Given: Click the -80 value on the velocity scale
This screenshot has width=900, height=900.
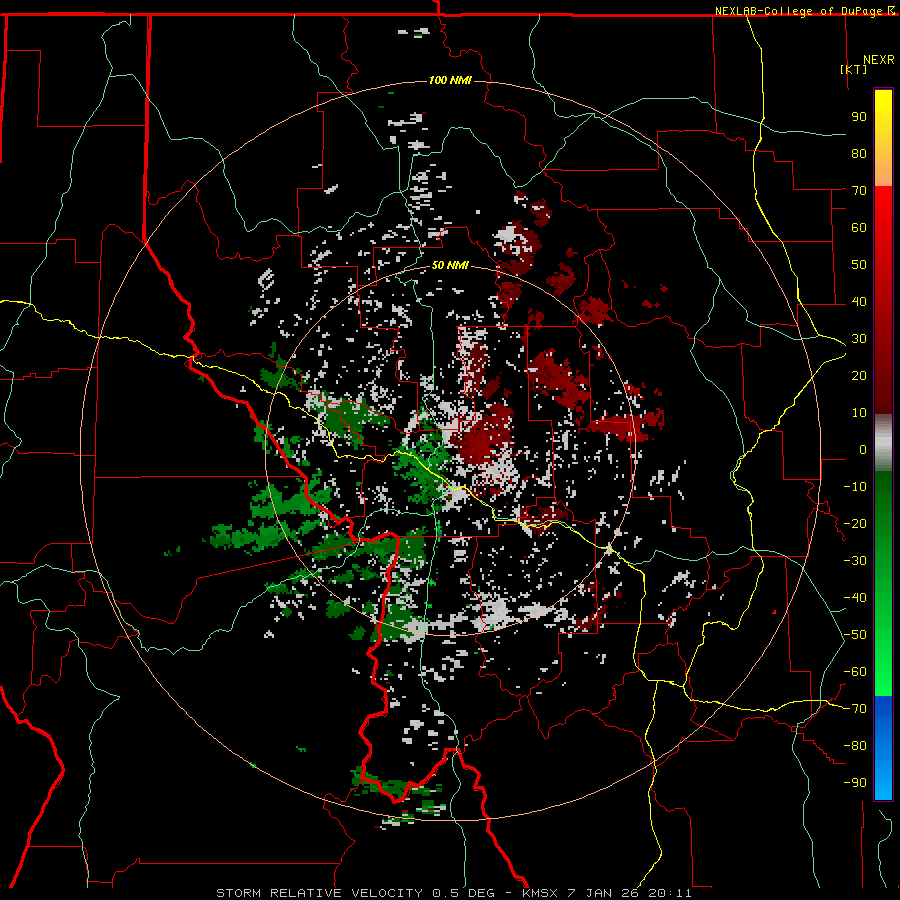Looking at the screenshot, I should point(855,746).
